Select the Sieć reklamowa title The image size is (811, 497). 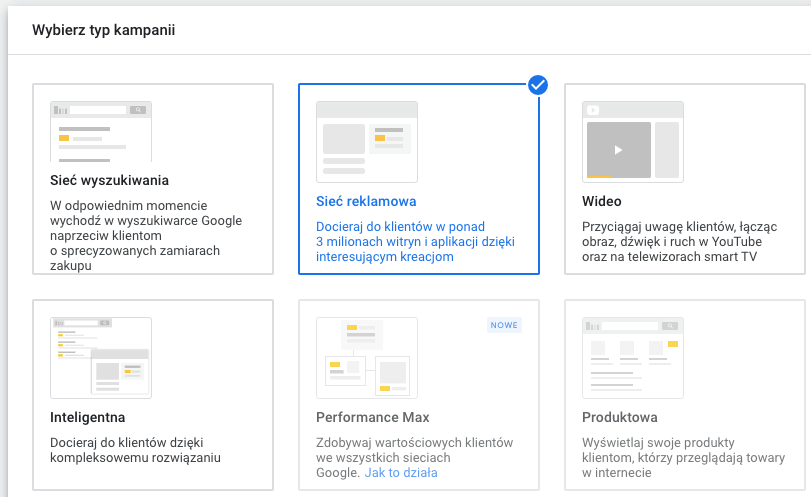366,201
